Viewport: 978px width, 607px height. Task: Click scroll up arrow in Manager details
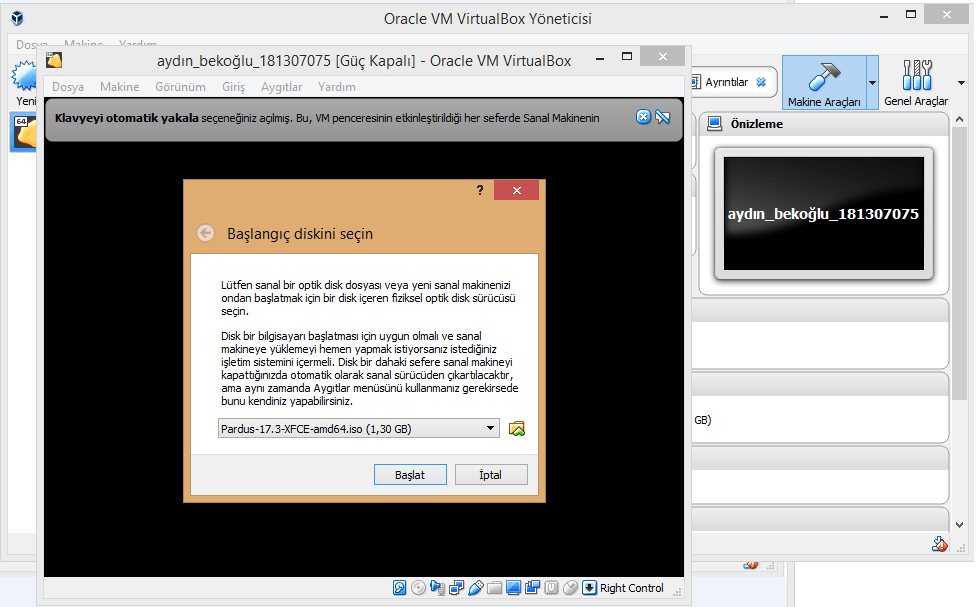click(960, 119)
